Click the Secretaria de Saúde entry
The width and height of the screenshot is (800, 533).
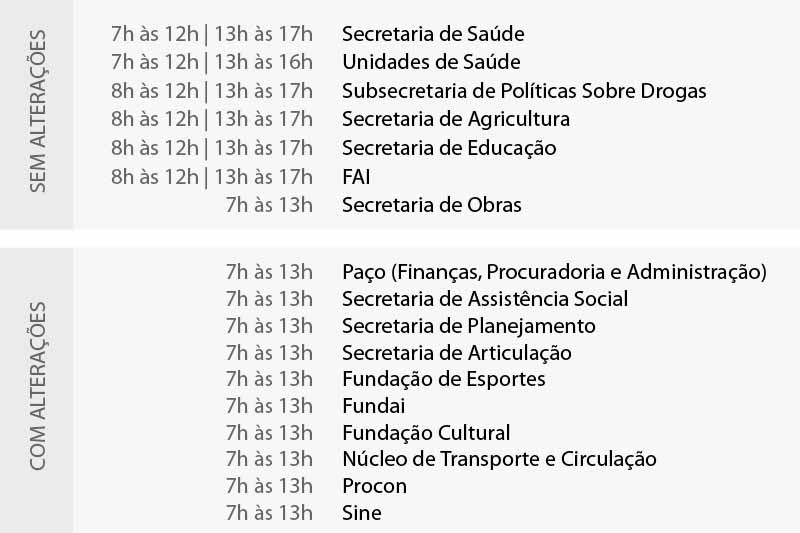point(433,34)
